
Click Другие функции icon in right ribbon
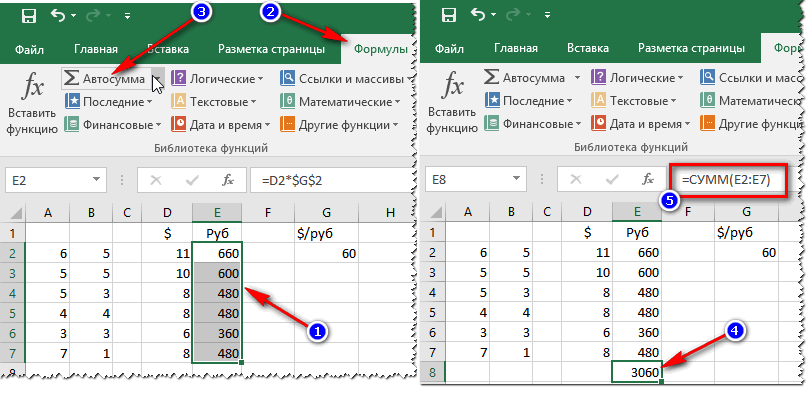[707, 124]
